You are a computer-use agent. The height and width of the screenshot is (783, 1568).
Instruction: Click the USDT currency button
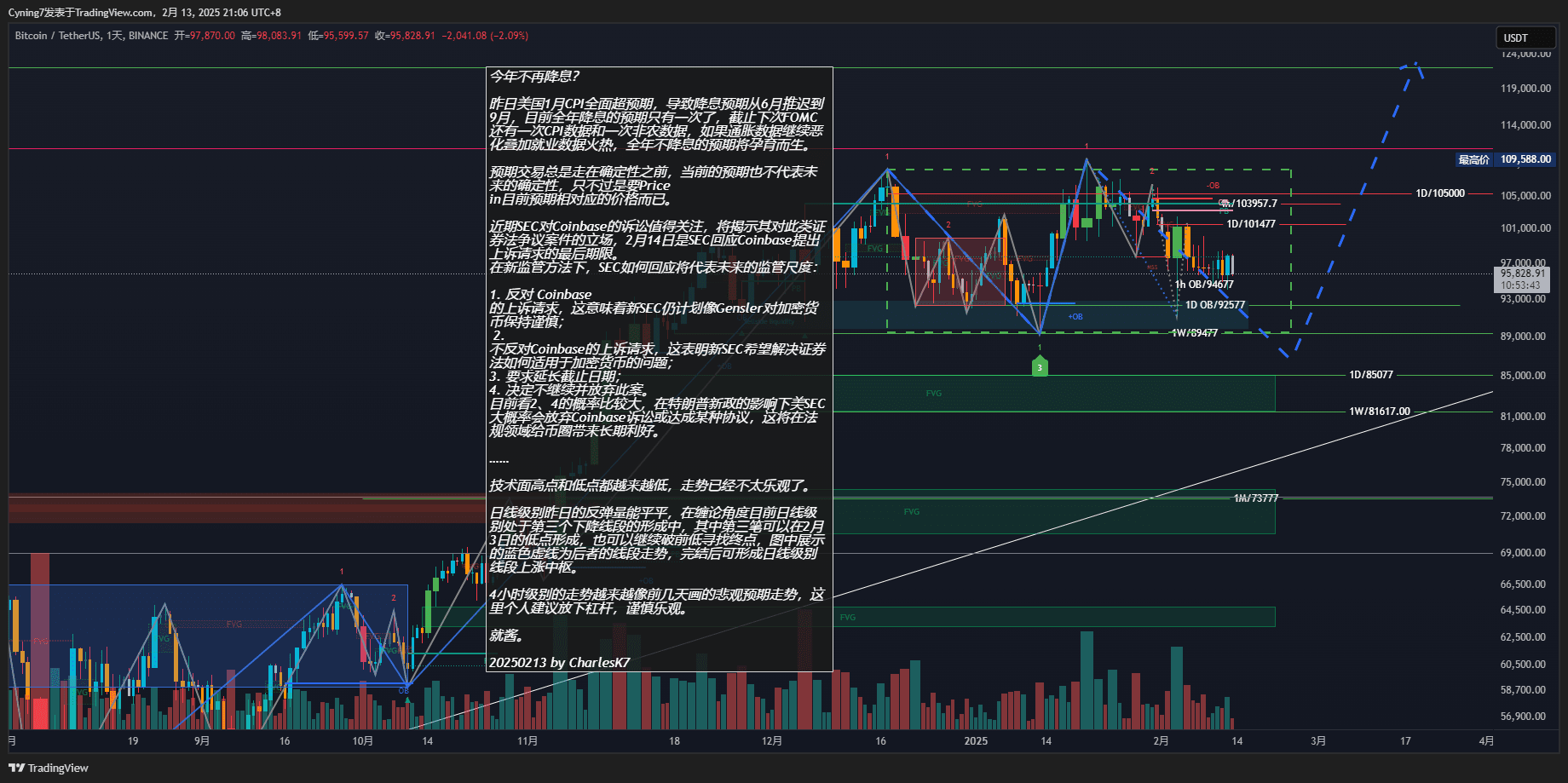1525,37
